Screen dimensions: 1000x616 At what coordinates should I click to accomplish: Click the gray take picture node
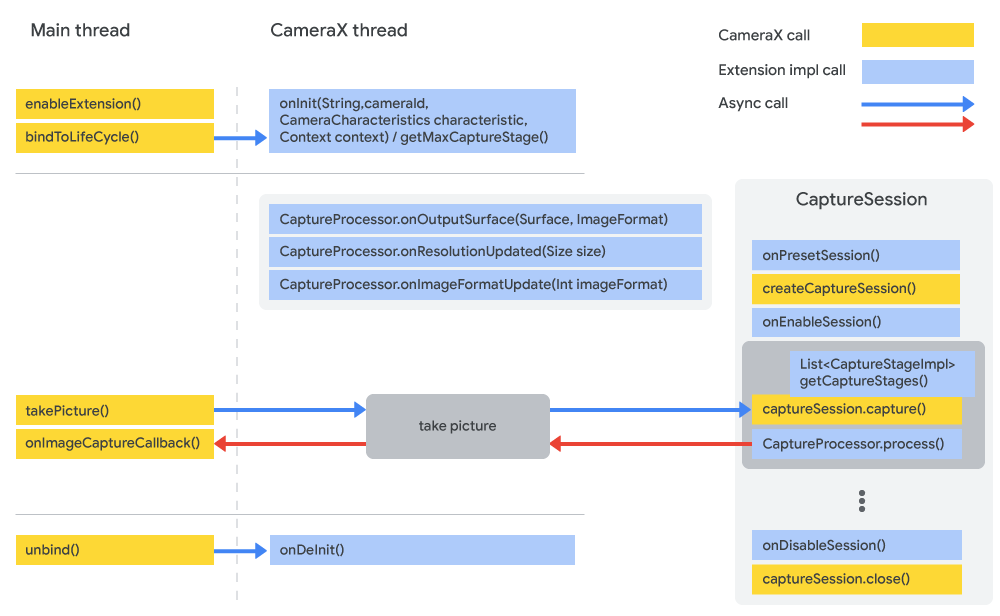pos(457,426)
